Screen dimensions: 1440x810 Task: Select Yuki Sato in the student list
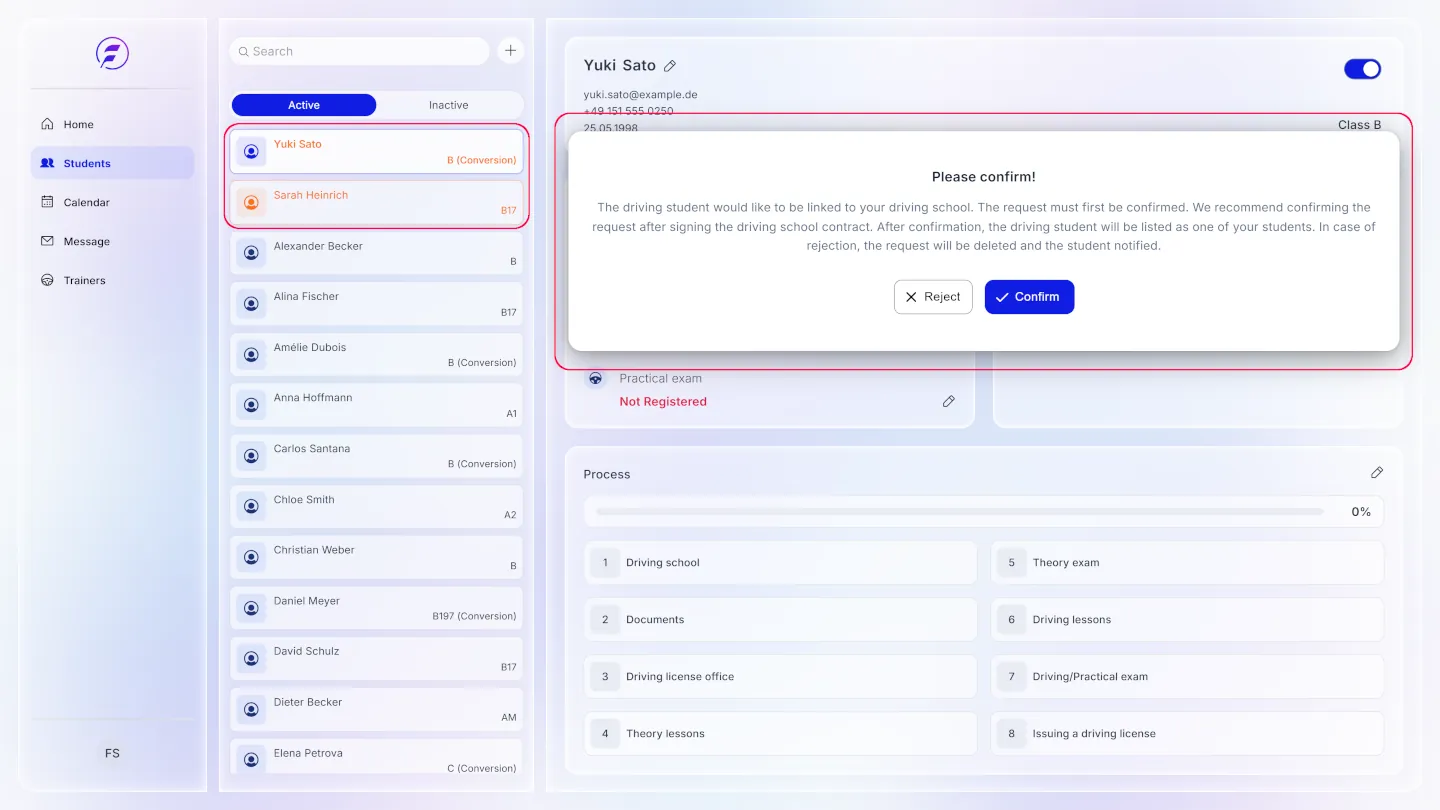click(x=377, y=151)
